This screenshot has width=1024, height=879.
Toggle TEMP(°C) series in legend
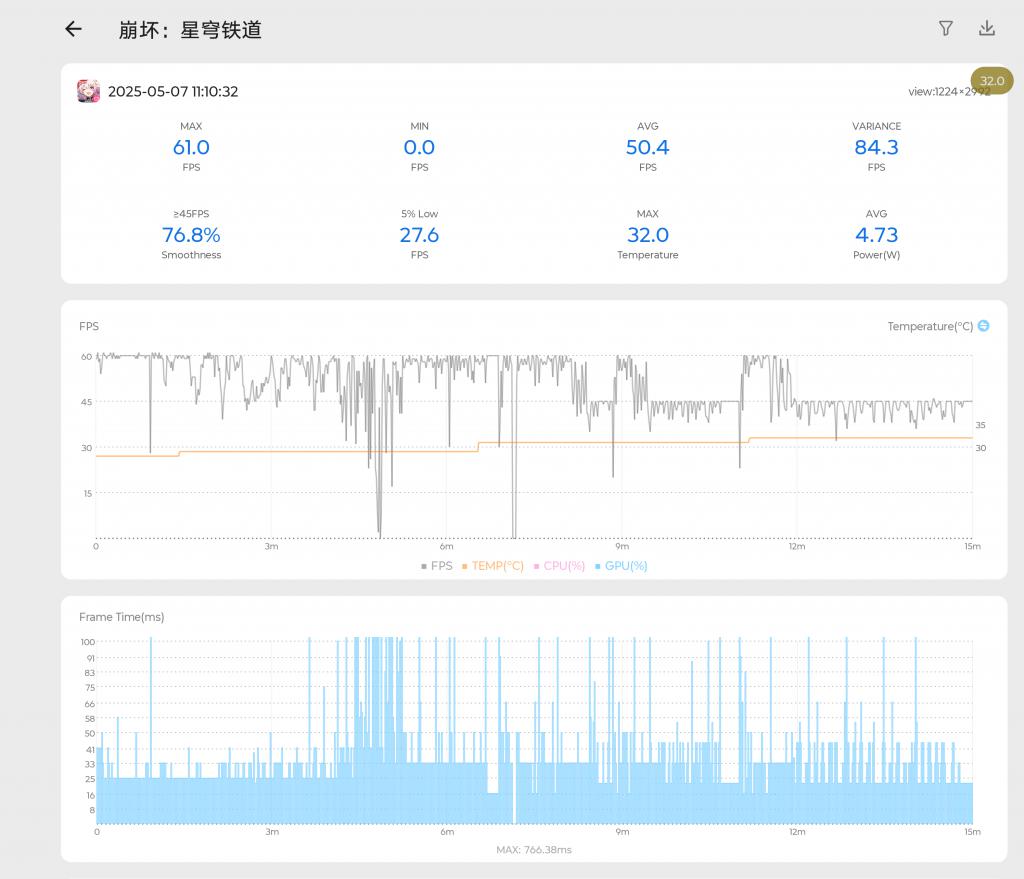coord(493,566)
